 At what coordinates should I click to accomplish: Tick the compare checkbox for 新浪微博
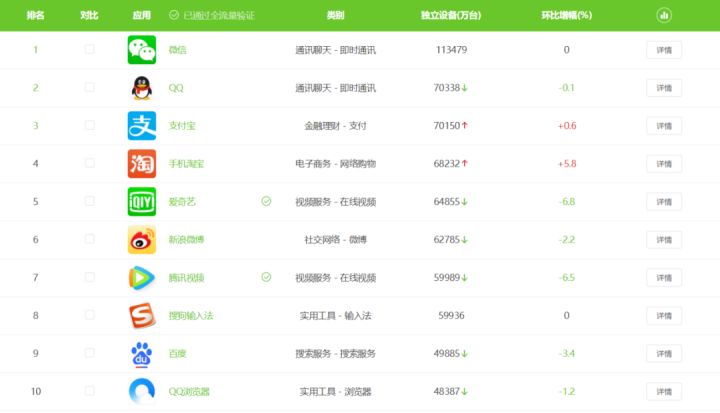pos(90,239)
